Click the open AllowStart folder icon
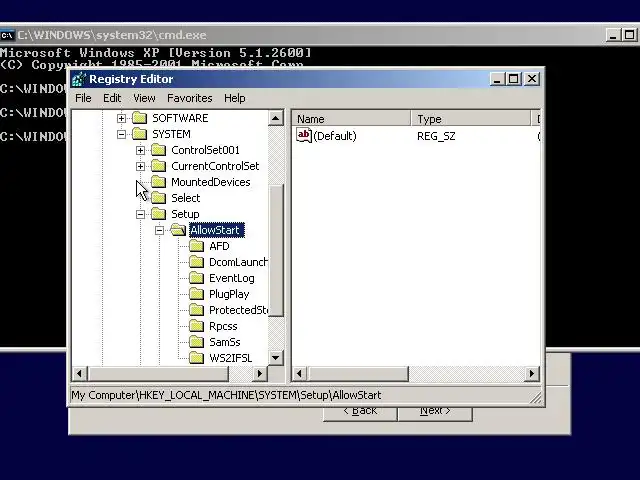640x480 pixels. pos(178,230)
